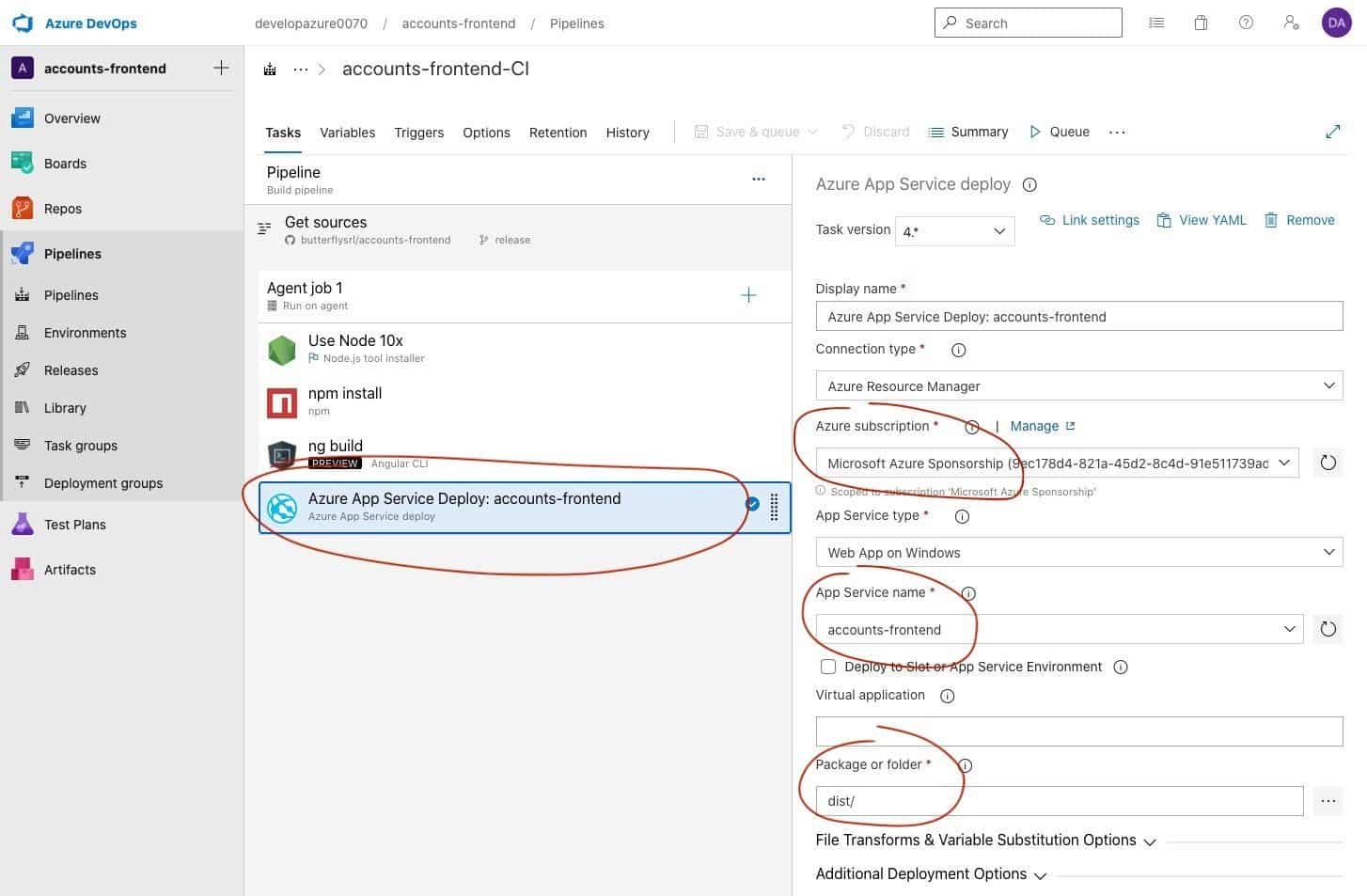Expand Additional Deployment Options
The image size is (1367, 896).
tap(931, 874)
